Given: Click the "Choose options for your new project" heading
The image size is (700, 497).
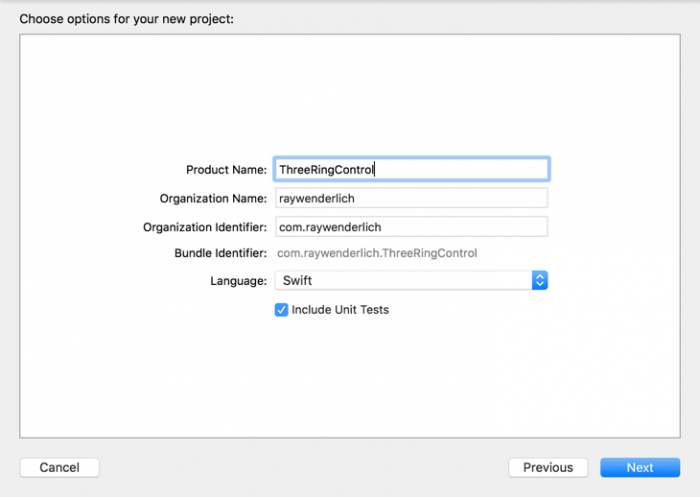Looking at the screenshot, I should point(126,18).
